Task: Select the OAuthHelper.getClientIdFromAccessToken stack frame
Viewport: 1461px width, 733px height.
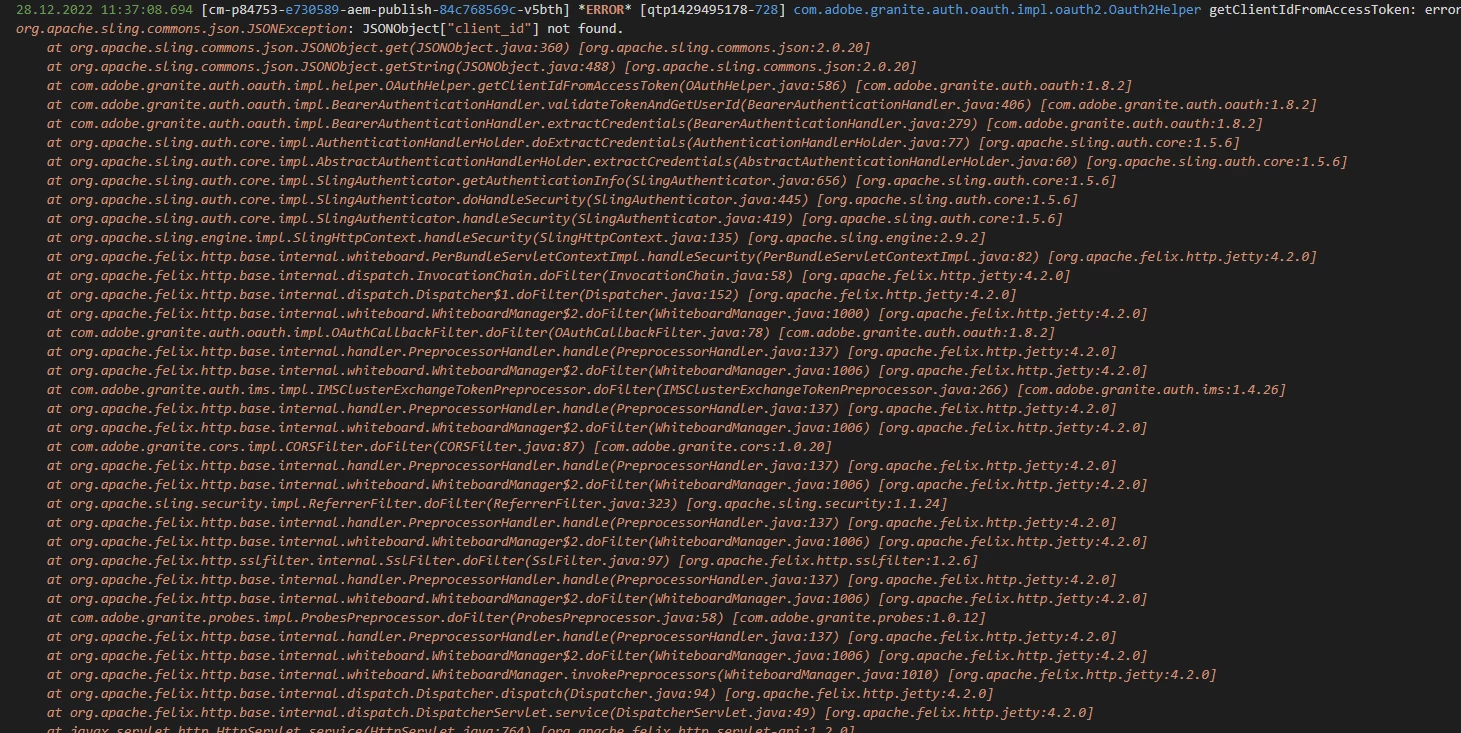Action: pyautogui.click(x=589, y=86)
